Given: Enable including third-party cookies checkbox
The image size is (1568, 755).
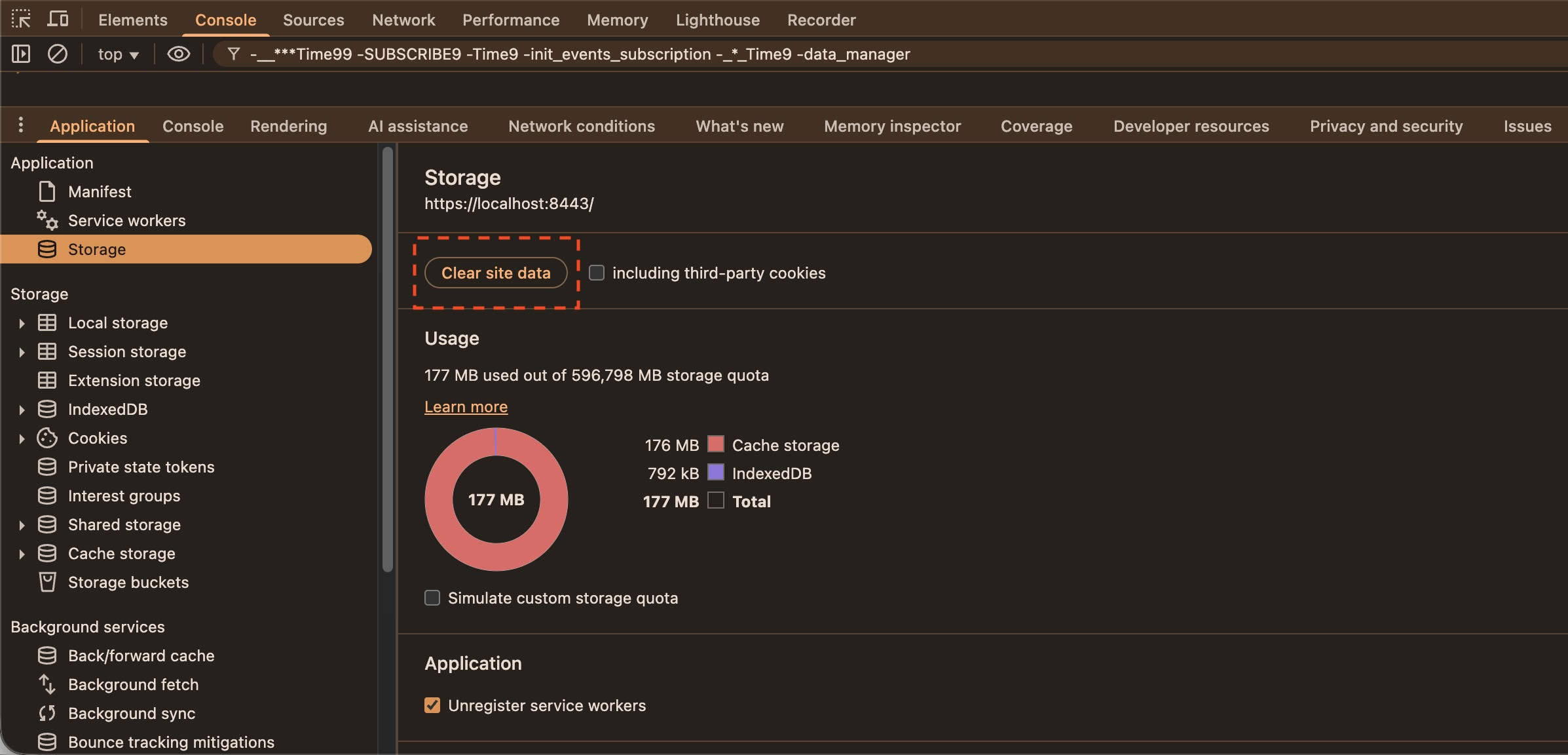Looking at the screenshot, I should click(597, 273).
